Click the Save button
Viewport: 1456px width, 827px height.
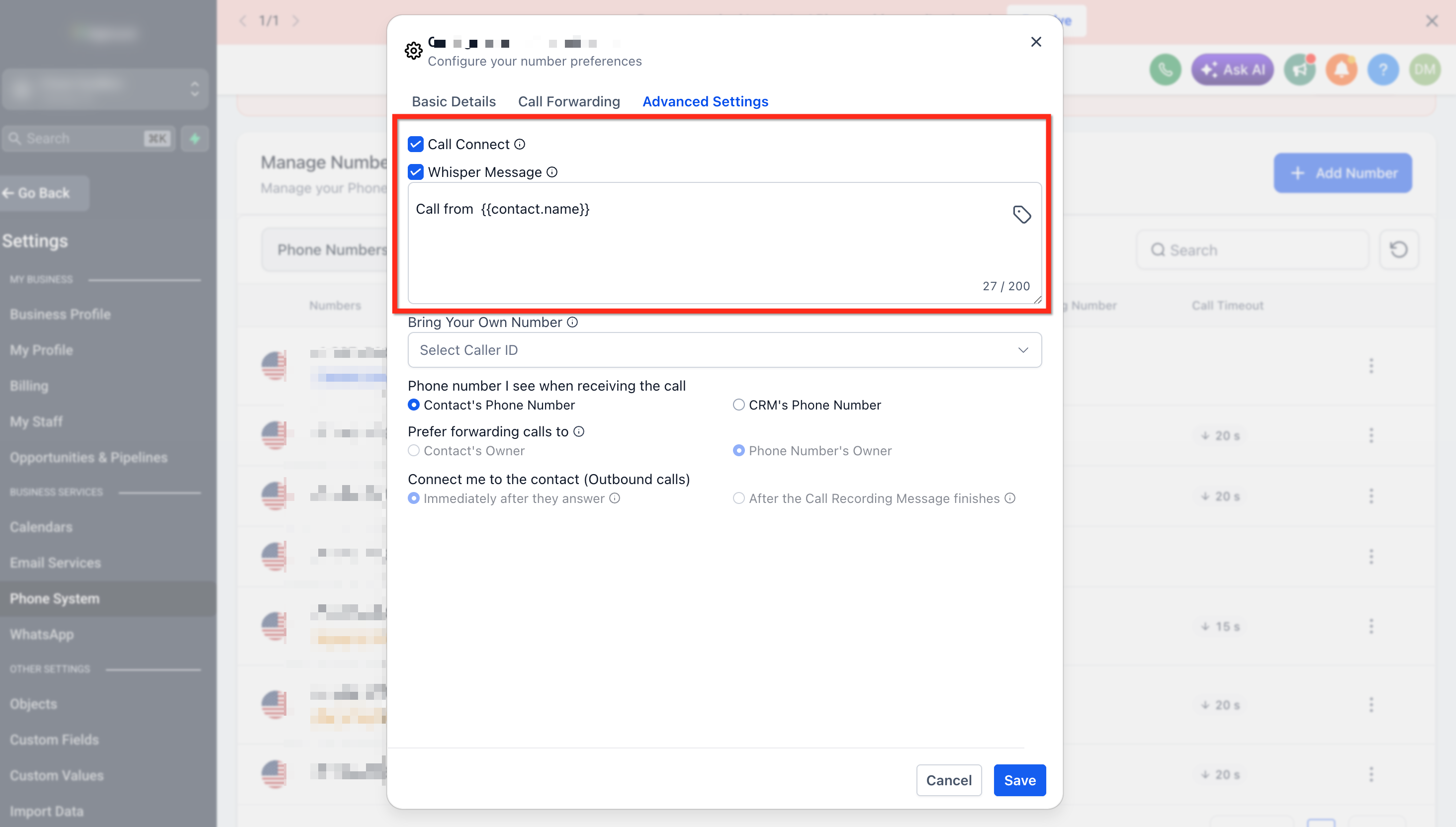(1019, 780)
